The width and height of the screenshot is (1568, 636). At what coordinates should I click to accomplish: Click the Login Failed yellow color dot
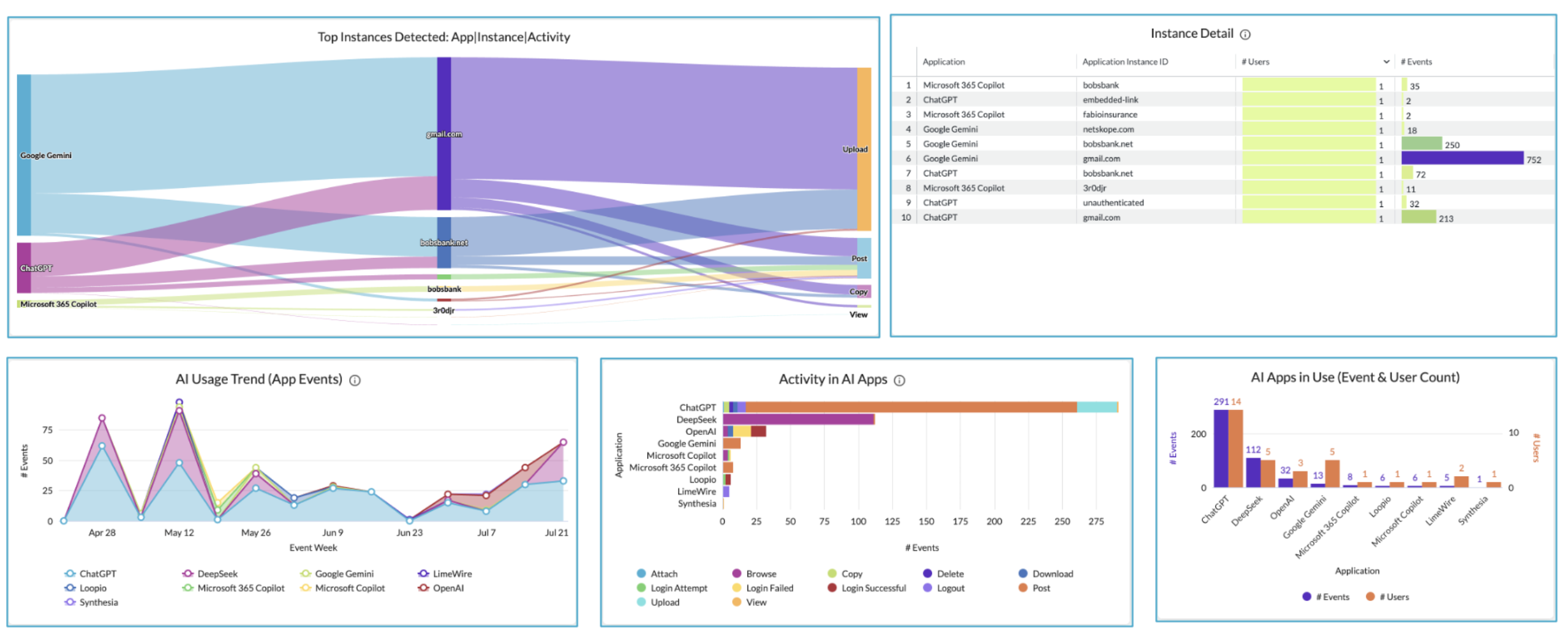point(736,588)
